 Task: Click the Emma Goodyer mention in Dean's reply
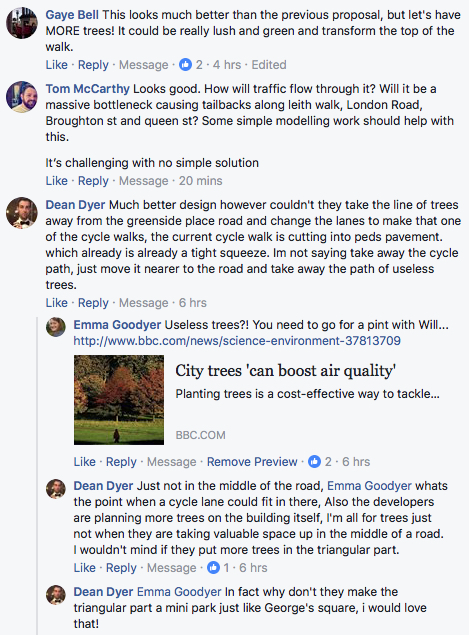369,486
